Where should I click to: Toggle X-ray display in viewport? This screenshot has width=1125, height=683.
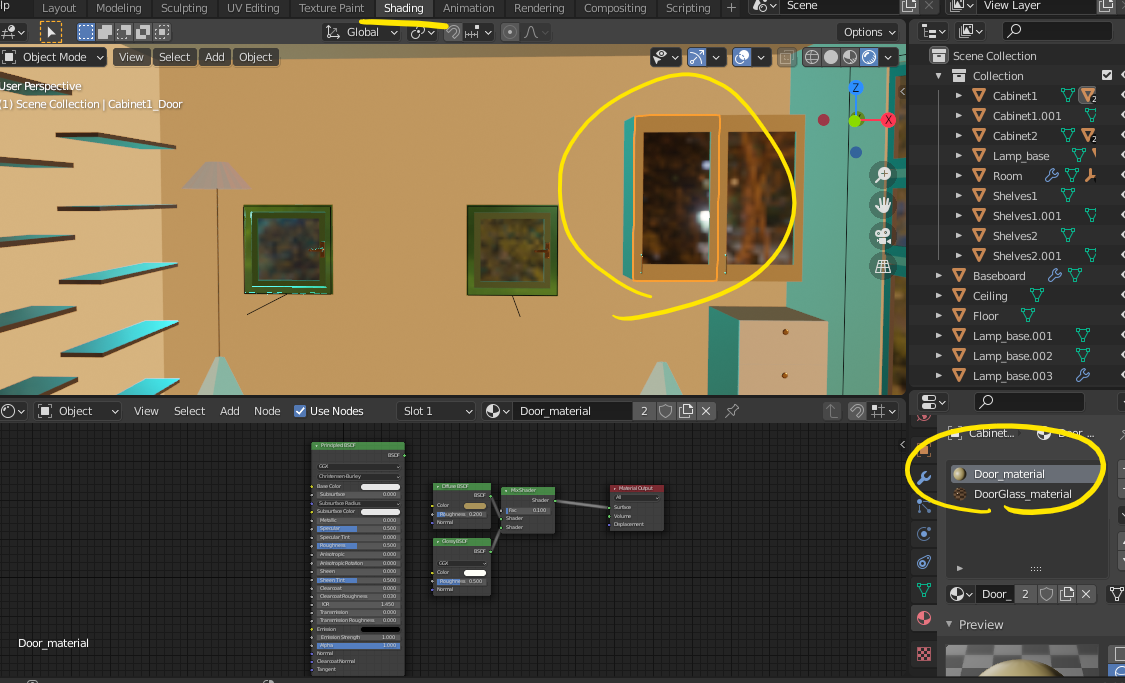pos(786,57)
